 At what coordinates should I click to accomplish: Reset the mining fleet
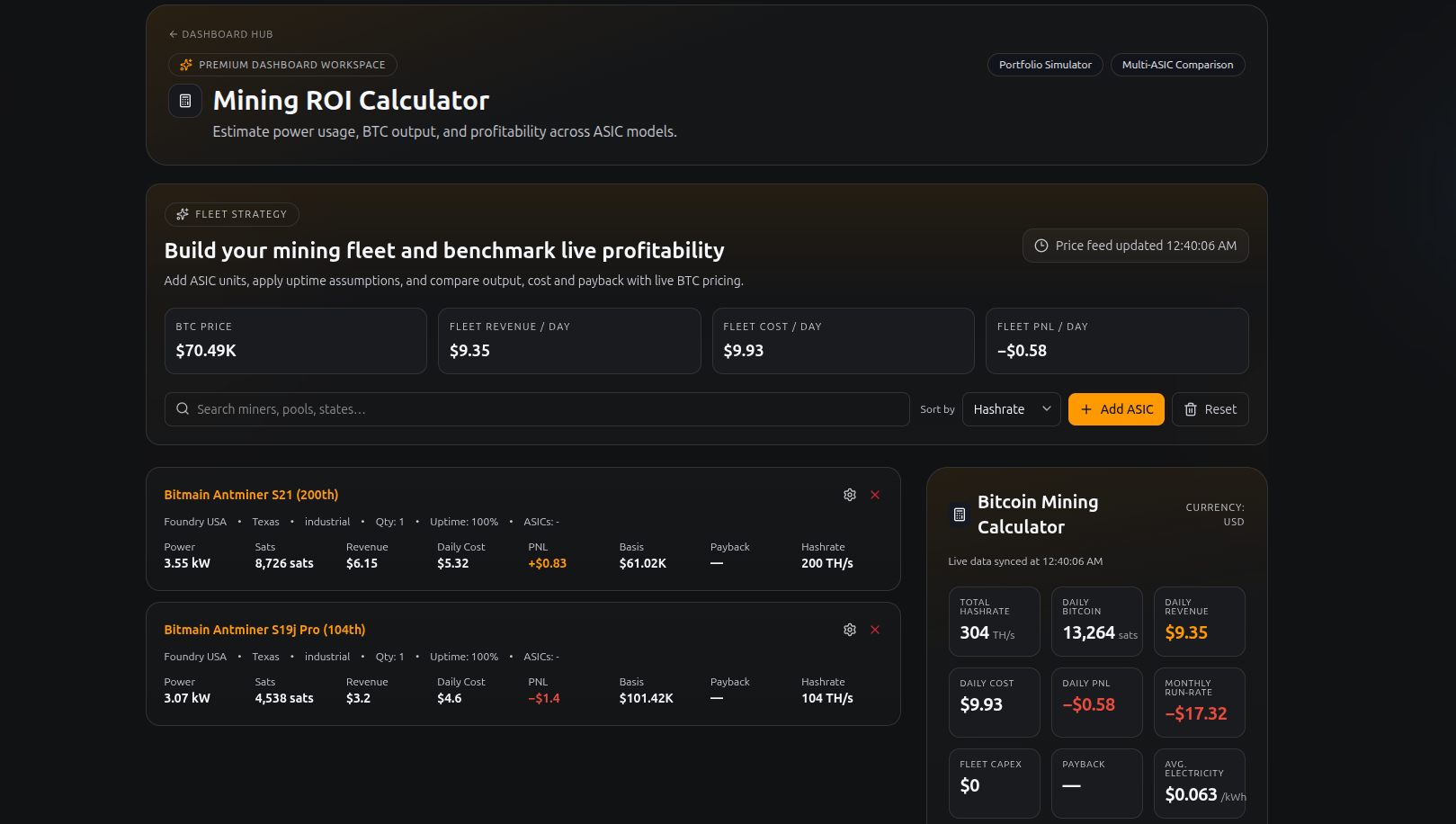pyautogui.click(x=1210, y=408)
